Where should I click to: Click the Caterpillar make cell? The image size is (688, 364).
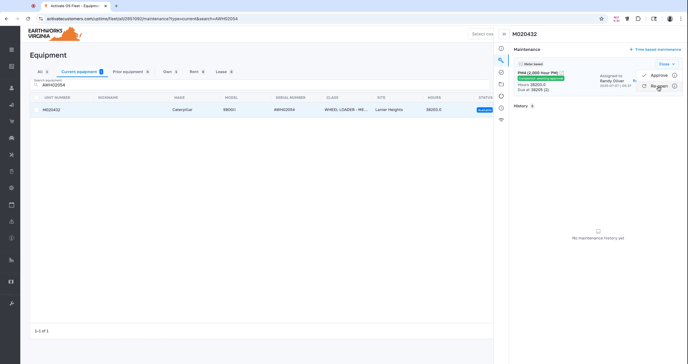coord(182,110)
